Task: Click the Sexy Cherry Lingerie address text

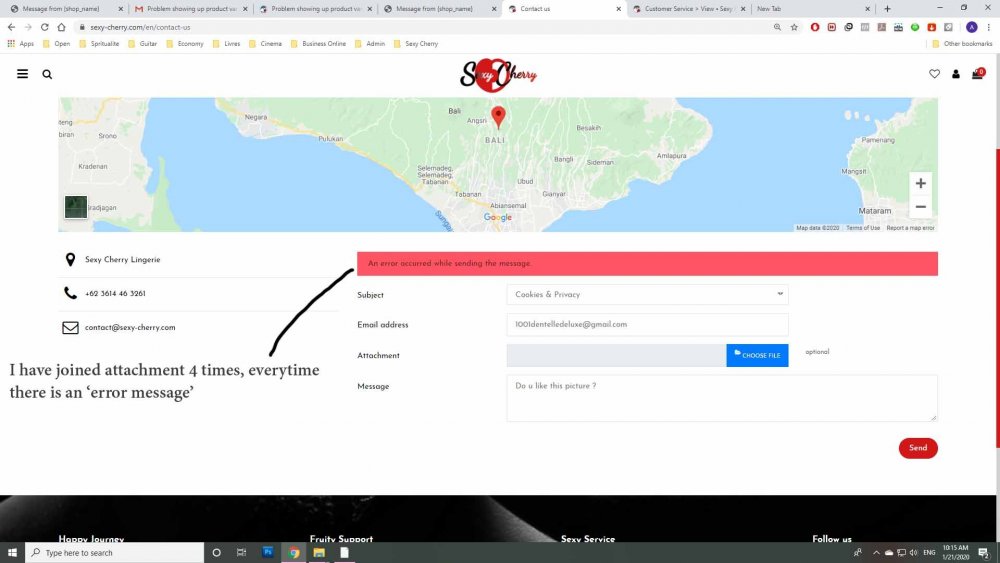Action: [122, 260]
